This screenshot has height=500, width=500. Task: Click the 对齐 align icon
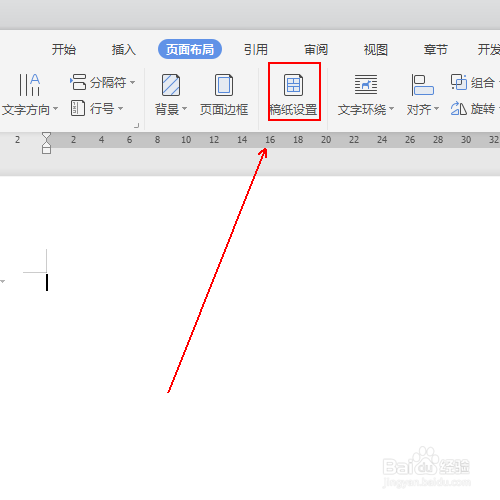click(x=423, y=85)
